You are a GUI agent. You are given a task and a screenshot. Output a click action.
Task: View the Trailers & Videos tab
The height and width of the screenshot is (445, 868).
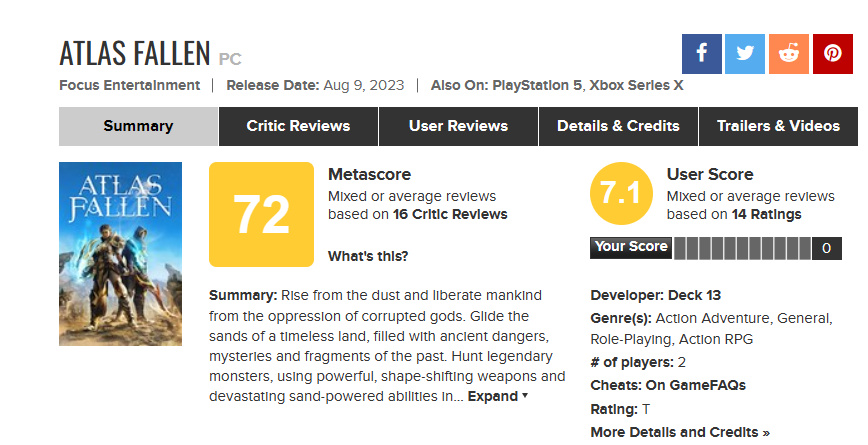(x=778, y=126)
